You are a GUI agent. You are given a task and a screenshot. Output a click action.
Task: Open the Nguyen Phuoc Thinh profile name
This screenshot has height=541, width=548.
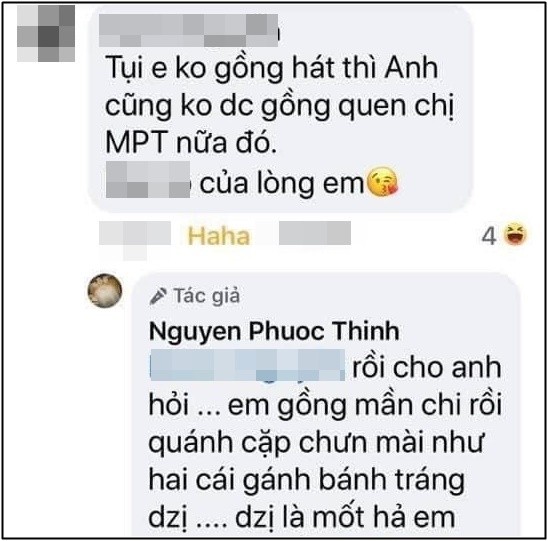tap(274, 331)
